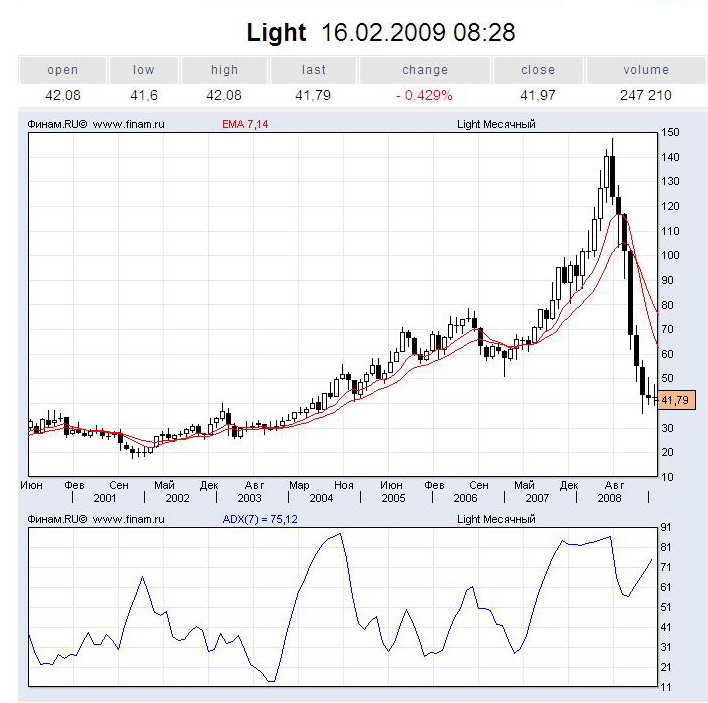
Task: Select the 'volume' column header
Action: pos(645,70)
